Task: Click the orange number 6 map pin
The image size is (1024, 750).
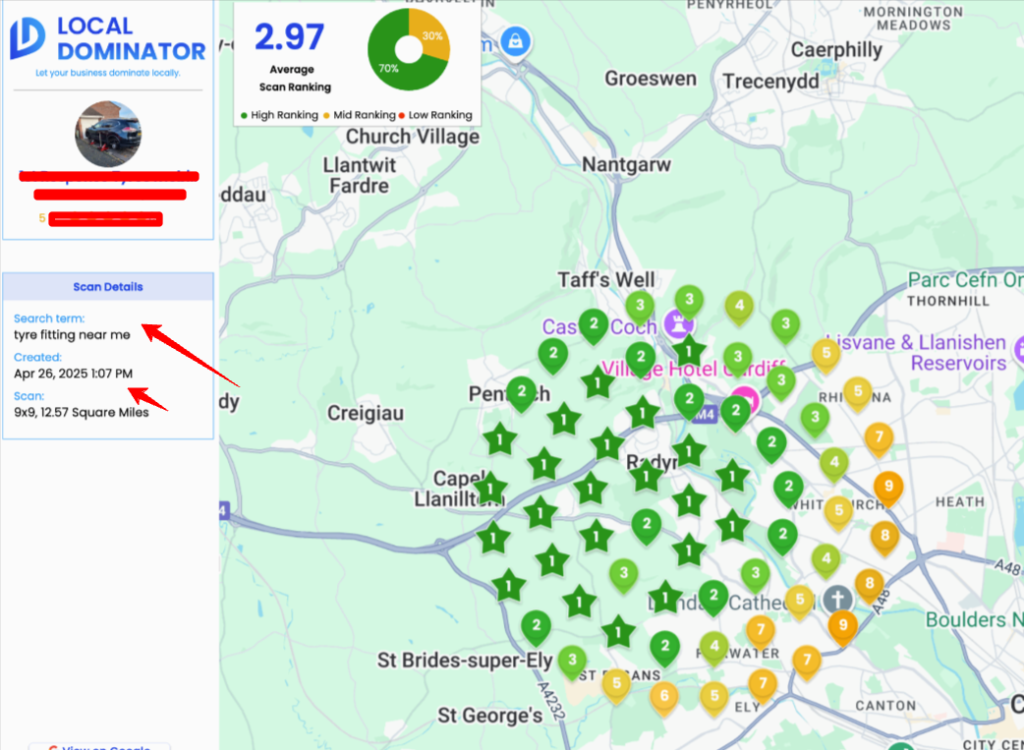Action: coord(664,696)
